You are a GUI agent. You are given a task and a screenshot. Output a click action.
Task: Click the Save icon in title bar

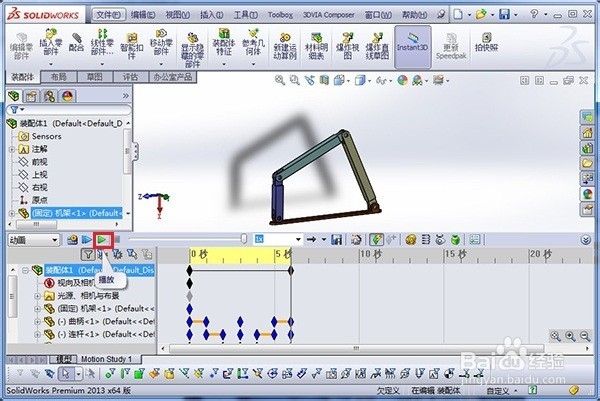pos(505,15)
